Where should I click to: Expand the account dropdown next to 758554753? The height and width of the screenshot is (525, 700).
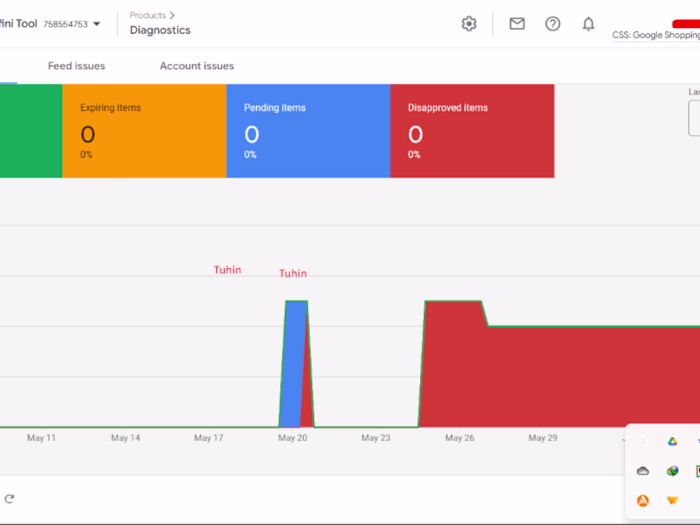tap(96, 24)
